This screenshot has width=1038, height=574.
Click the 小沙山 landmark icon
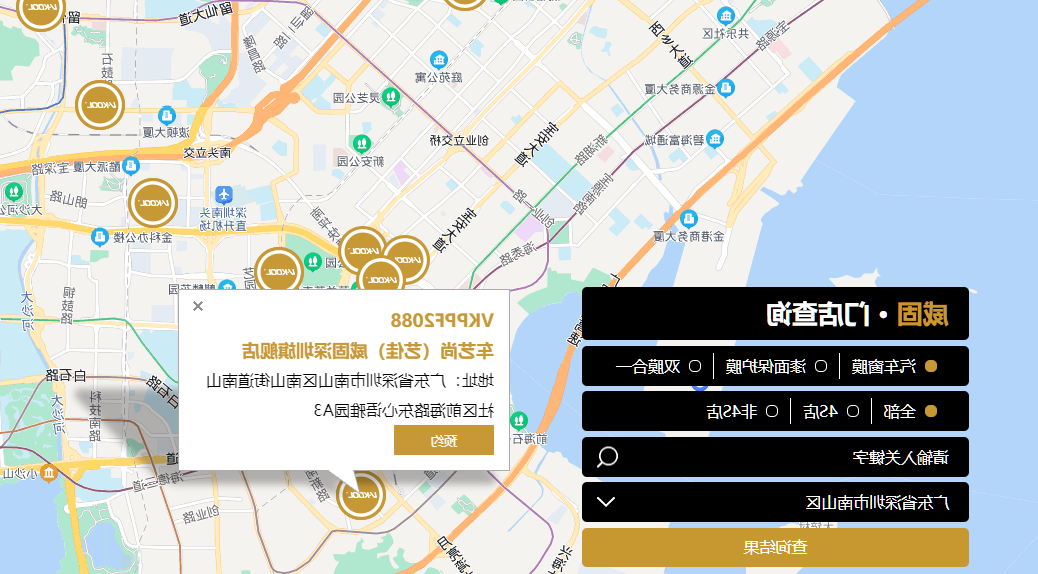49,473
